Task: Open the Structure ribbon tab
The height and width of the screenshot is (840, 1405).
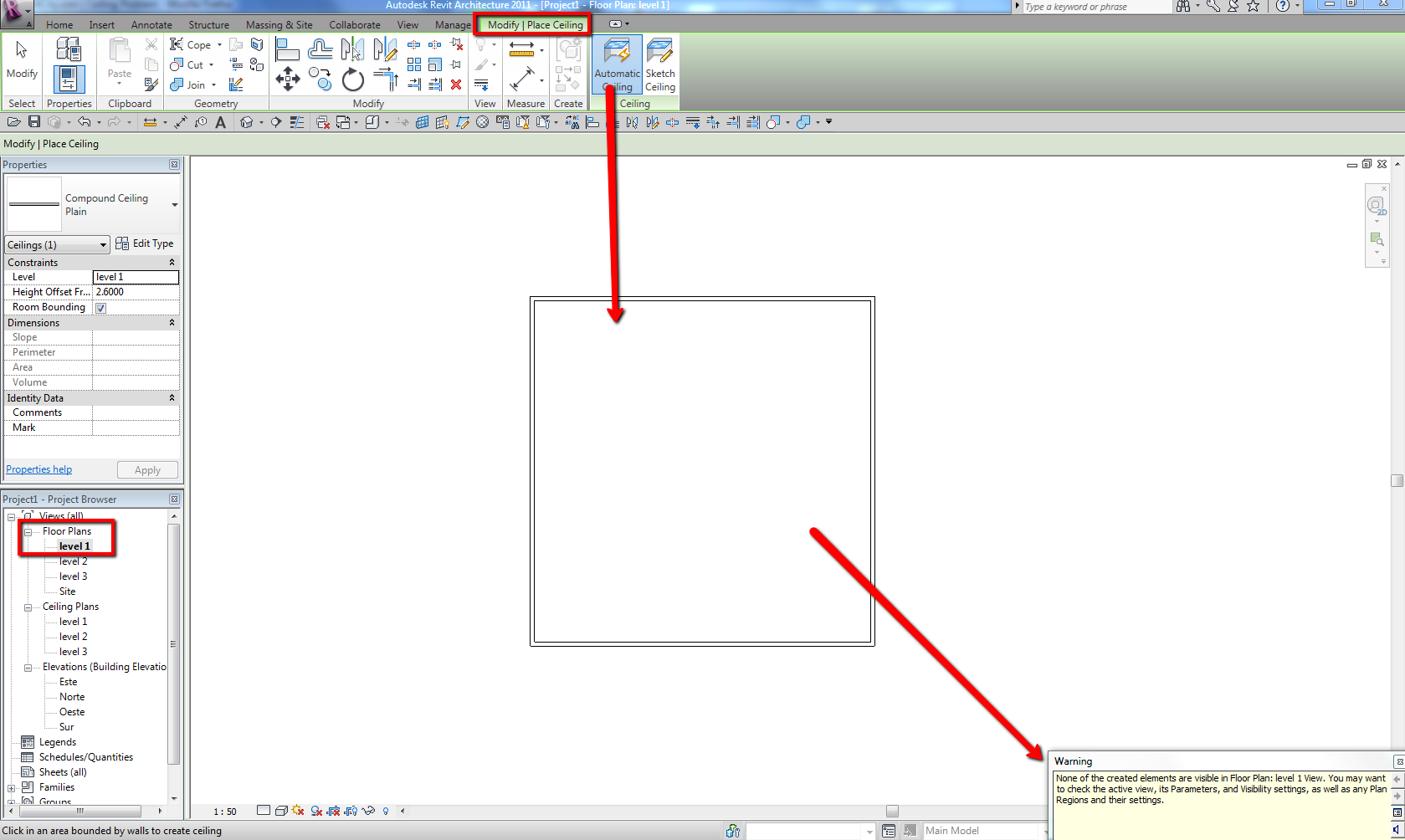Action: [209, 25]
